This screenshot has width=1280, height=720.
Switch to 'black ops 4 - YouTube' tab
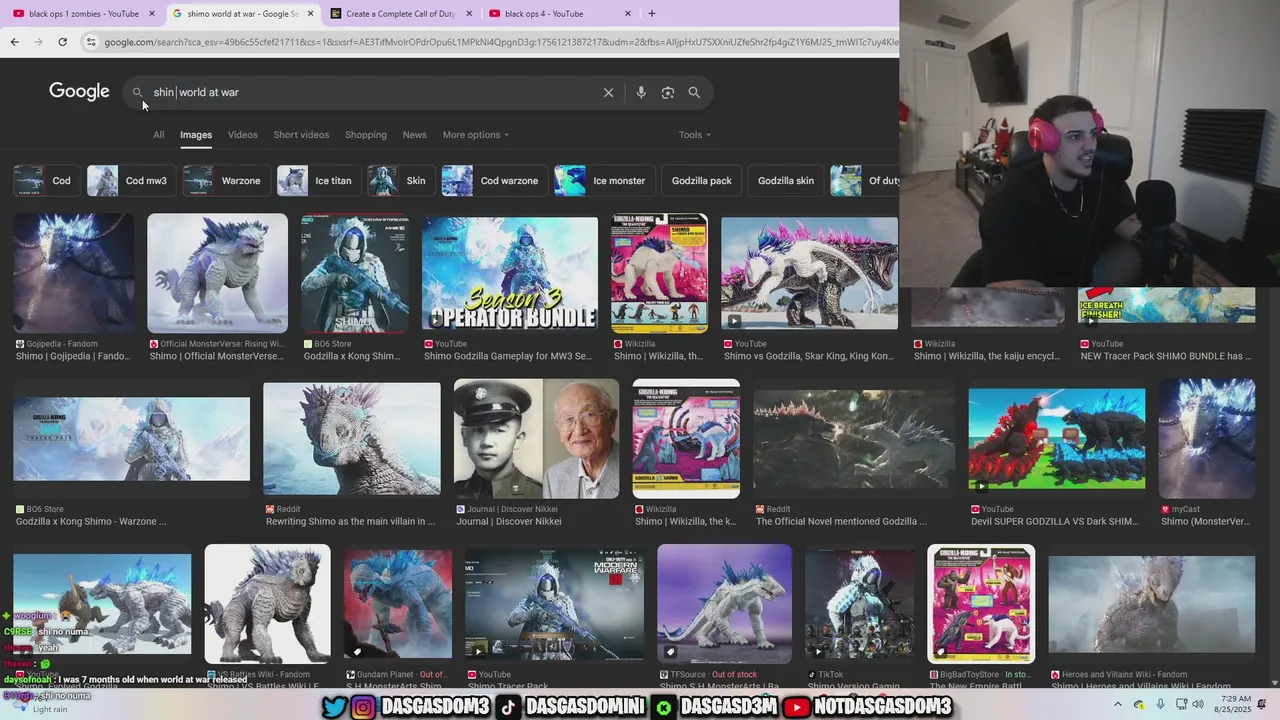point(560,14)
